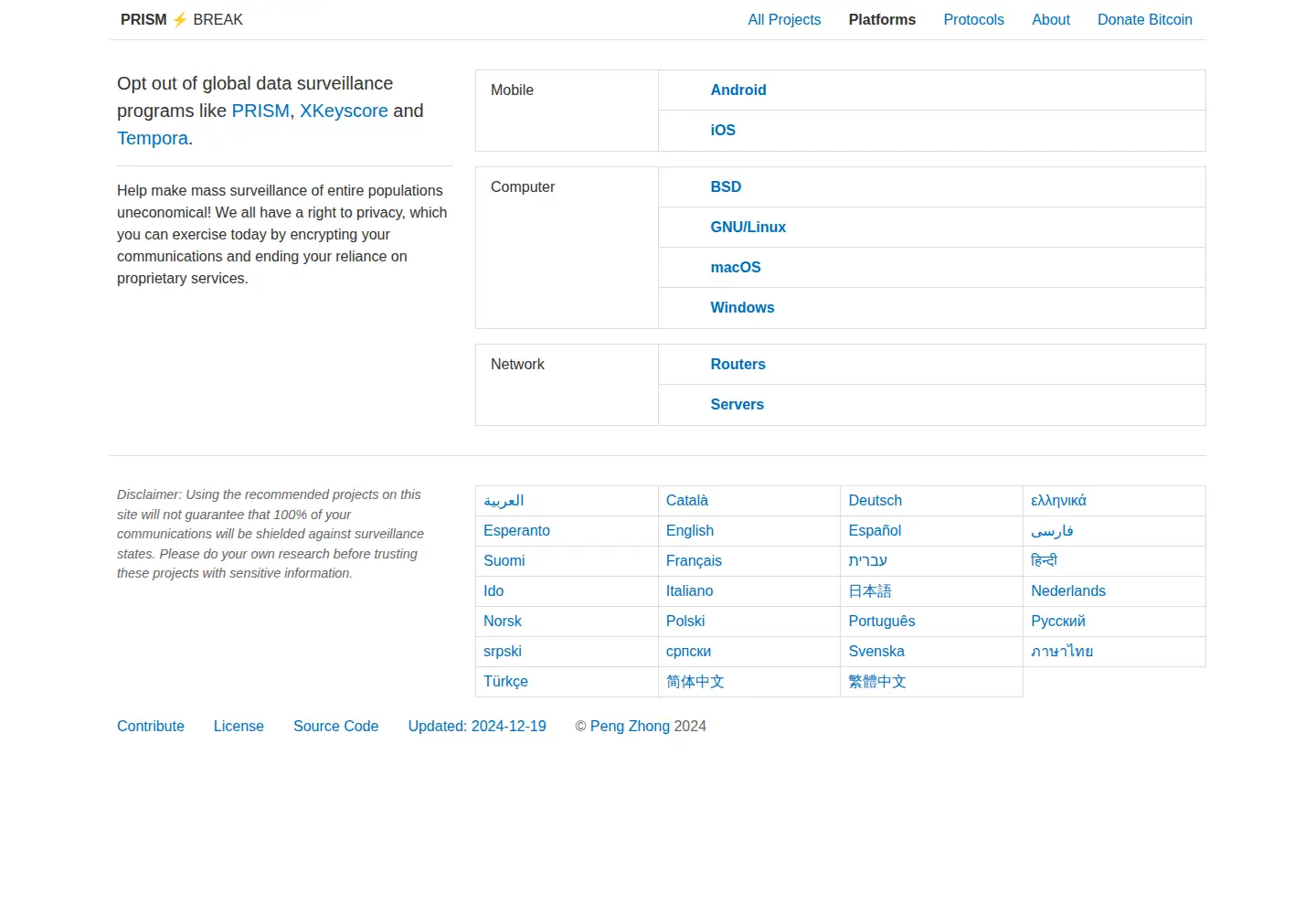
Task: Choose Türkçe language
Action: 505,682
